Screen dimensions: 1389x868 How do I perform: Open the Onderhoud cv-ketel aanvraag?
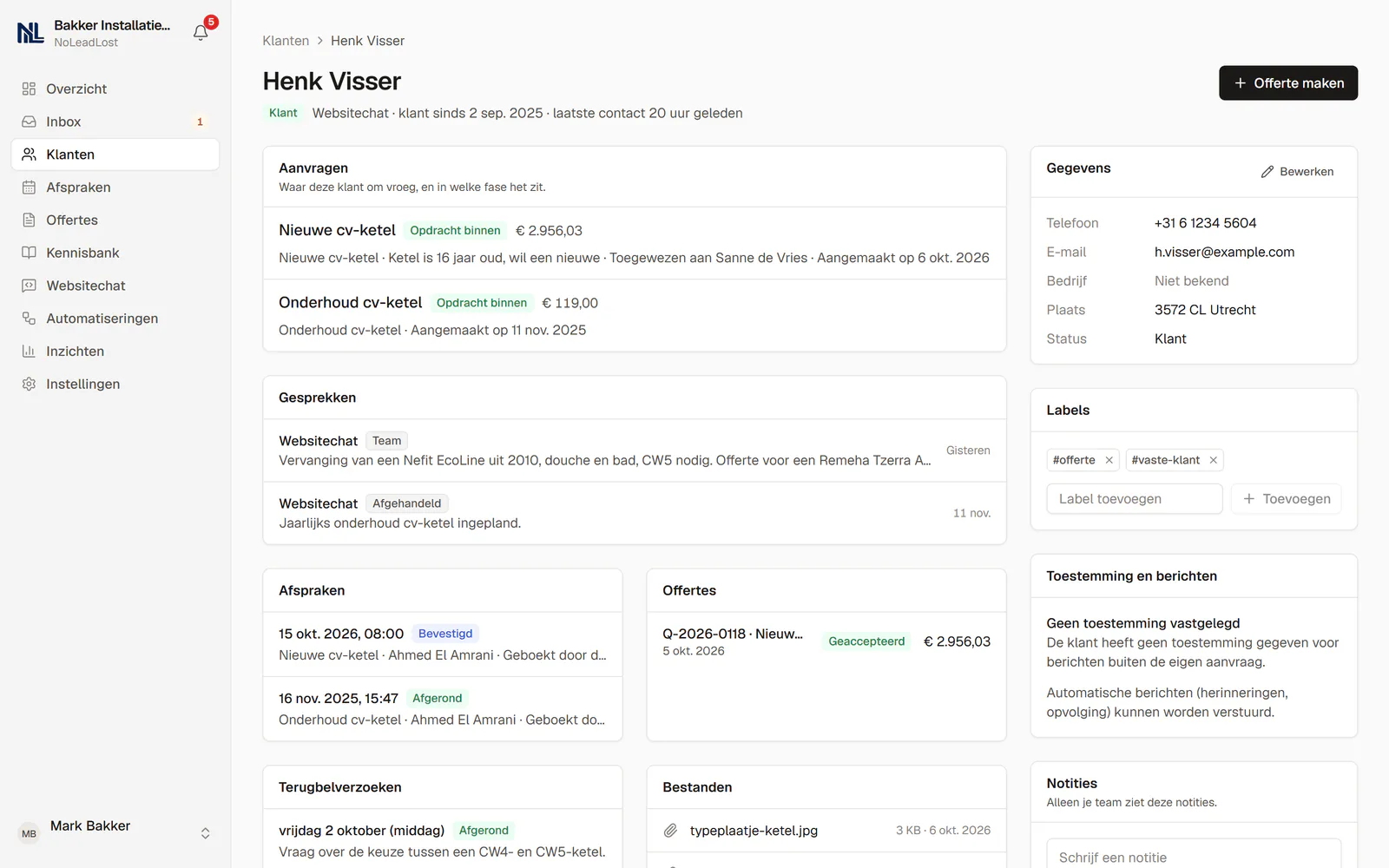pyautogui.click(x=635, y=316)
